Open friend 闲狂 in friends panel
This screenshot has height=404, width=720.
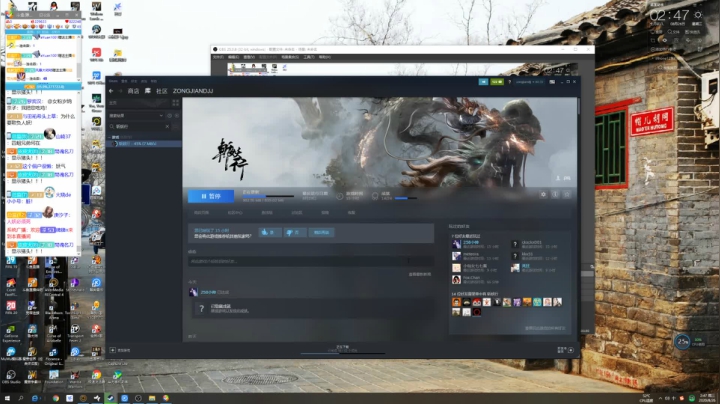coord(534,268)
